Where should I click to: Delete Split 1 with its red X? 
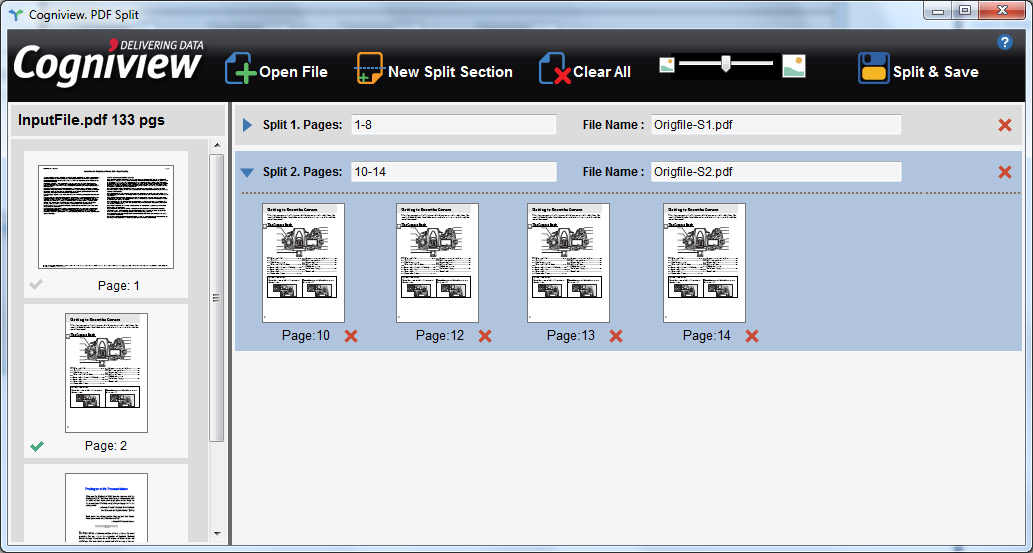point(1005,125)
